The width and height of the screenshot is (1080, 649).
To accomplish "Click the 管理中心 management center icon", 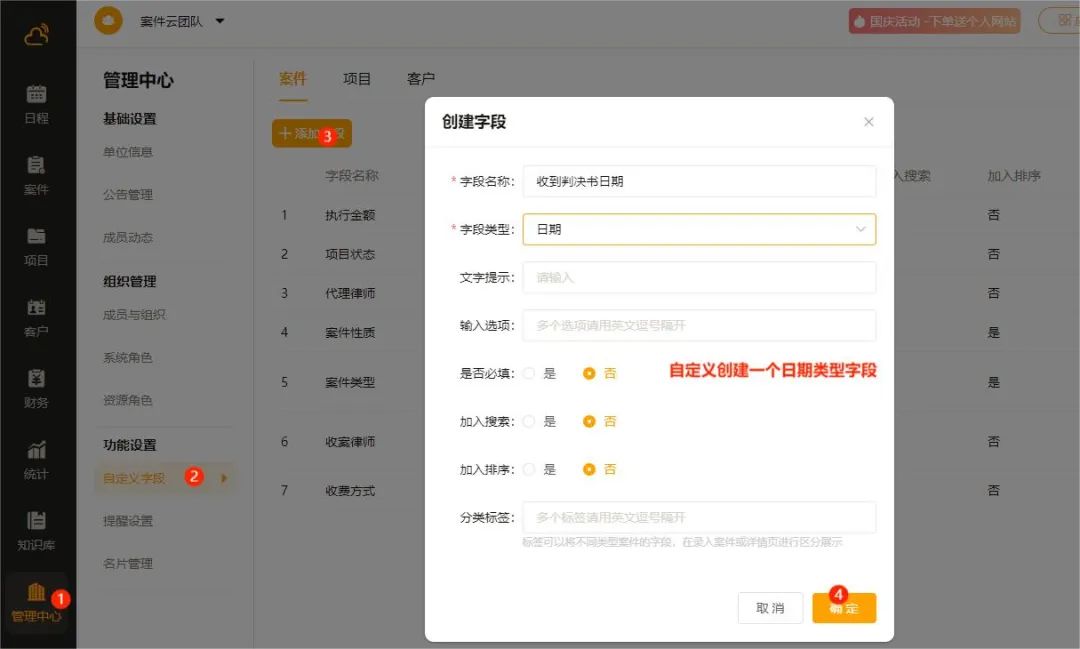I will point(36,593).
